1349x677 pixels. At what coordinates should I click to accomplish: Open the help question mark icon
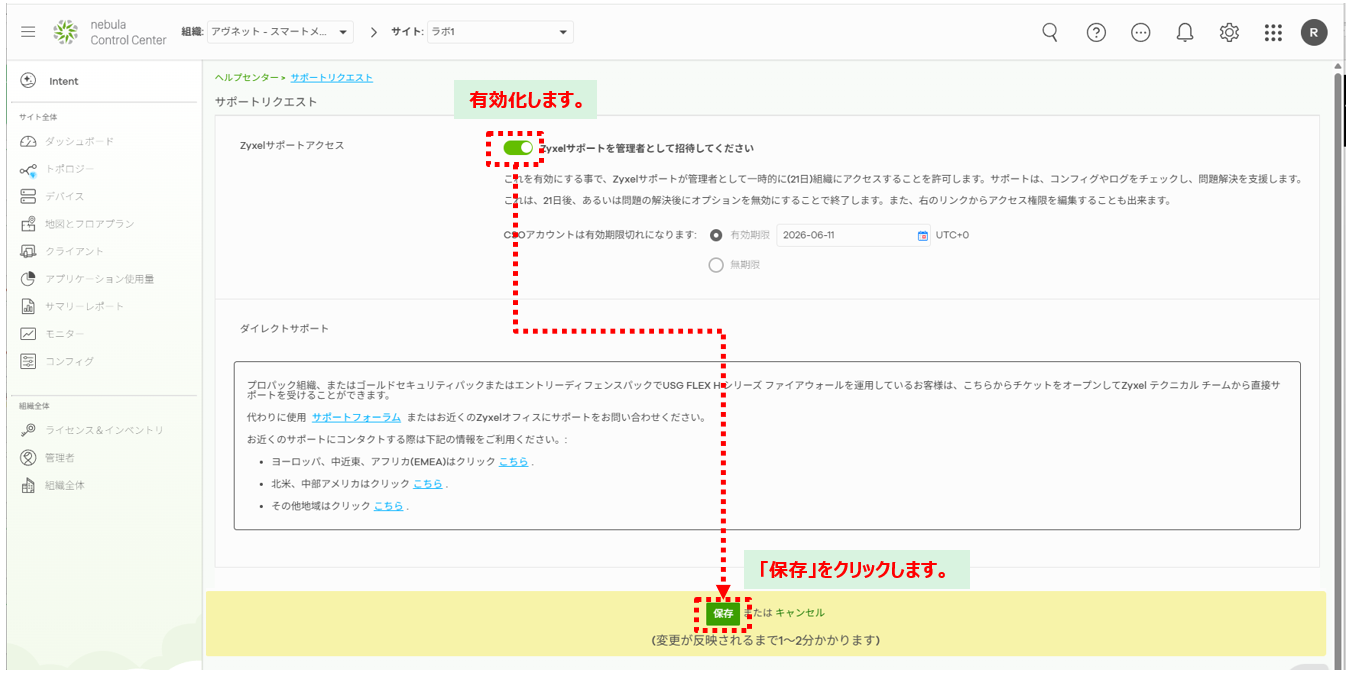pyautogui.click(x=1096, y=32)
